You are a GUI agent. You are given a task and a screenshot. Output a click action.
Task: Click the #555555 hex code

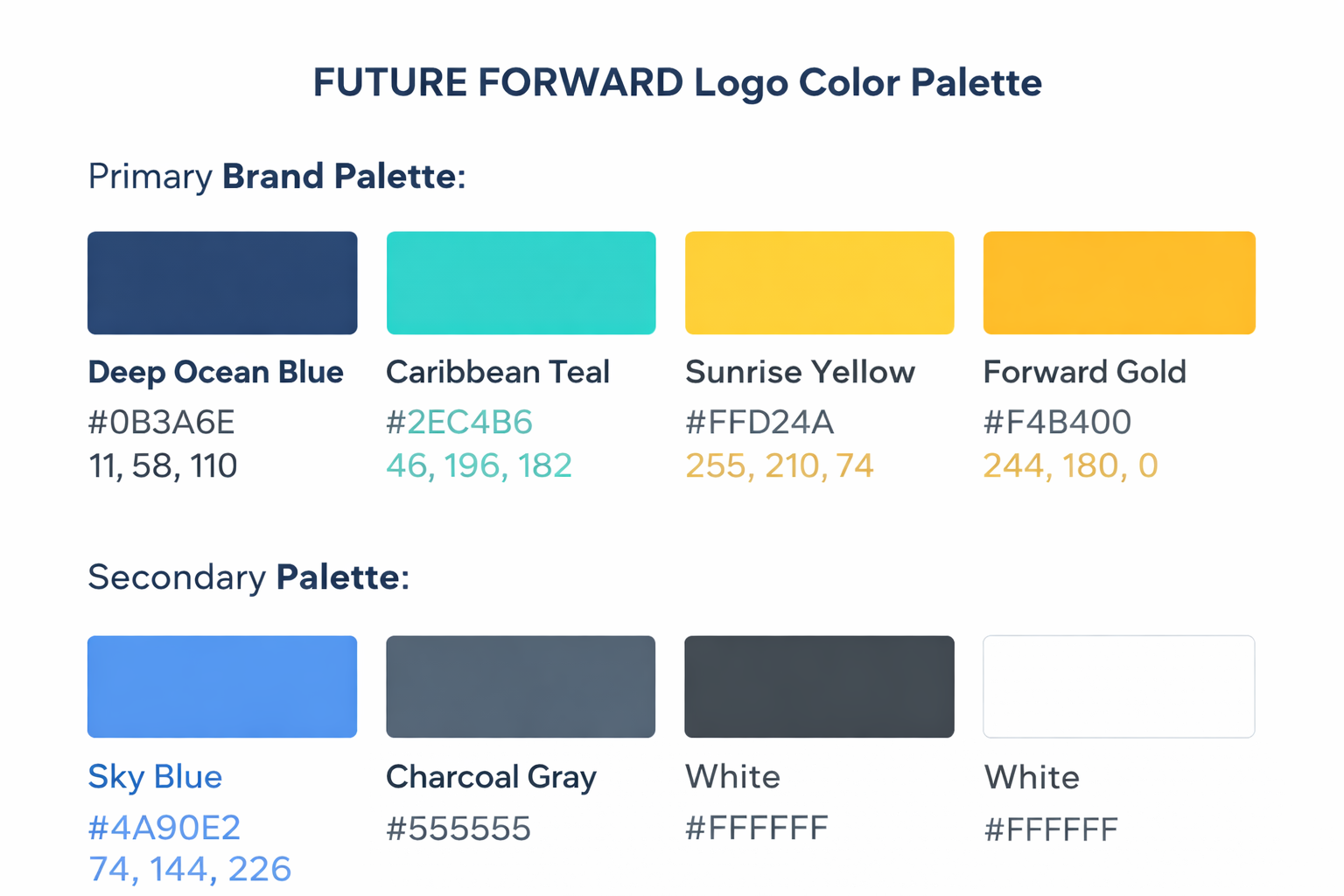tap(458, 829)
